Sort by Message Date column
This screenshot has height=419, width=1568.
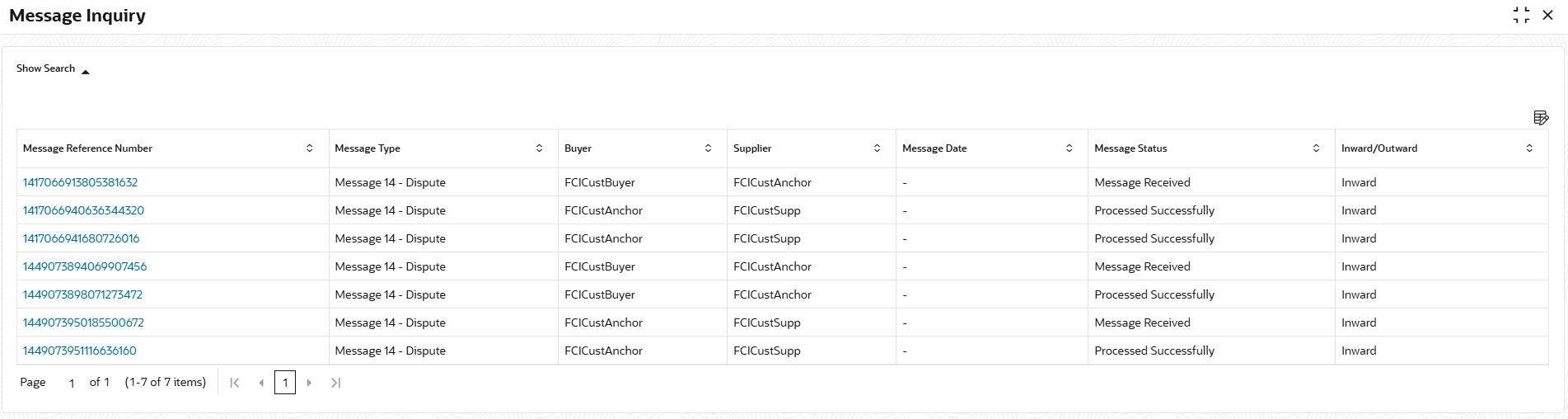[1069, 148]
